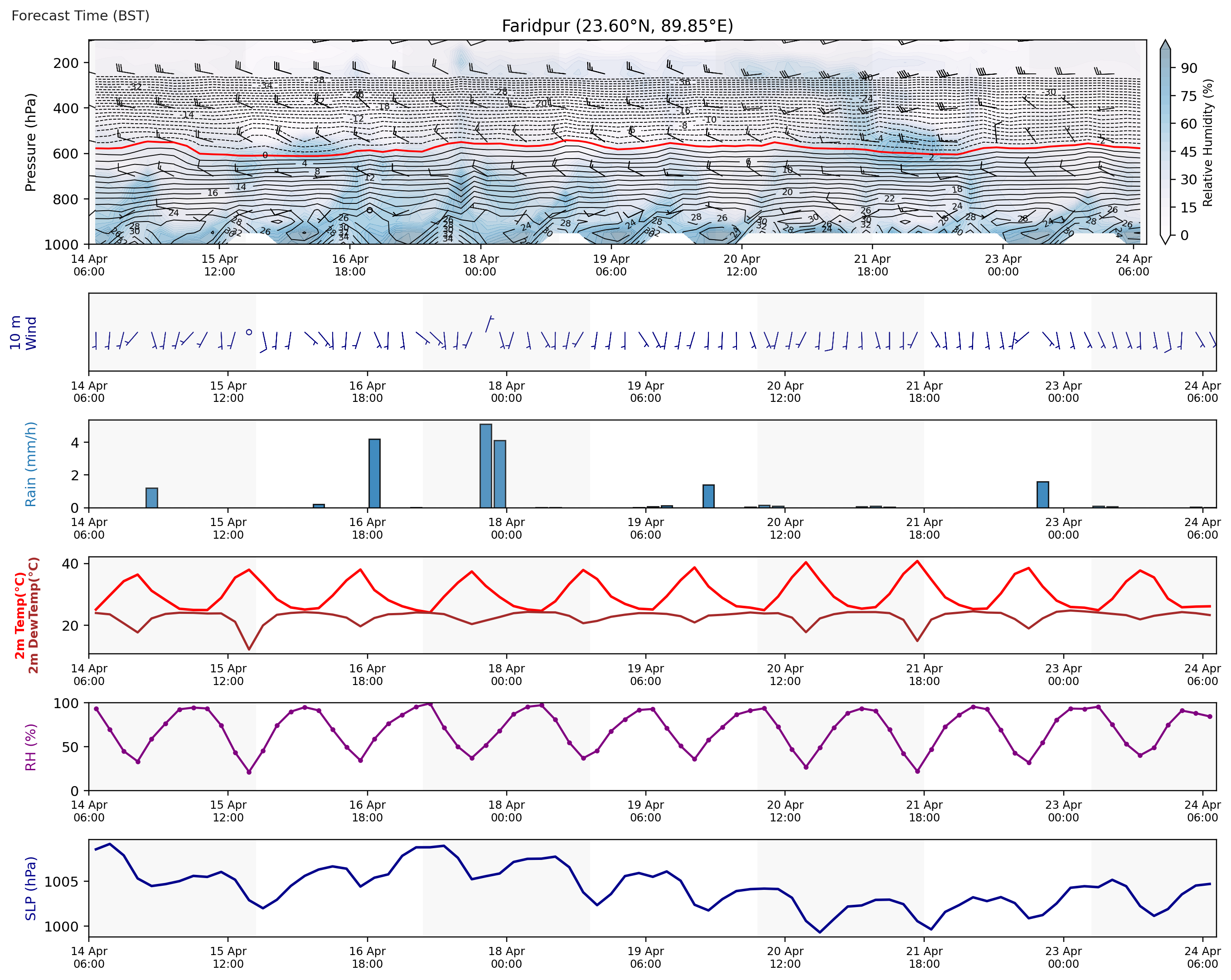Click the 10 m Wind axis label

coord(23,333)
